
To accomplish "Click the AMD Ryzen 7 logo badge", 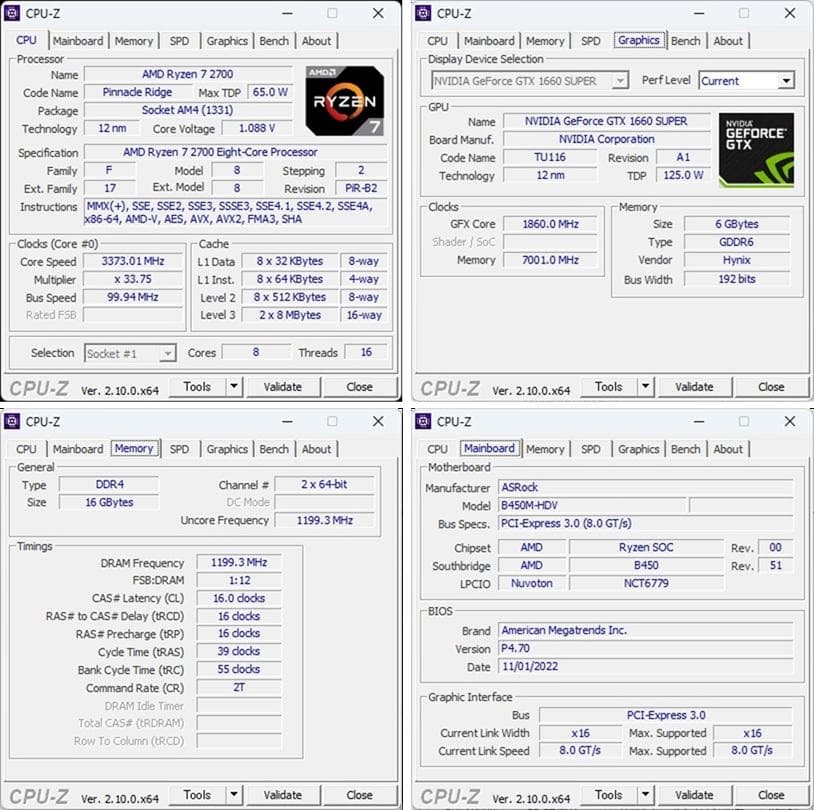I will point(345,100).
